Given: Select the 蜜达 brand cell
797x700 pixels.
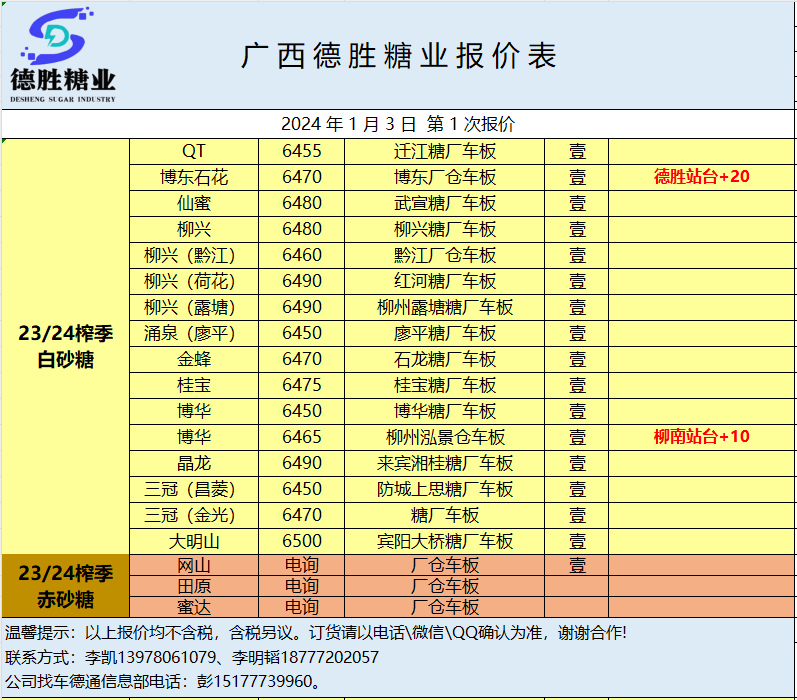Looking at the screenshot, I should (194, 607).
